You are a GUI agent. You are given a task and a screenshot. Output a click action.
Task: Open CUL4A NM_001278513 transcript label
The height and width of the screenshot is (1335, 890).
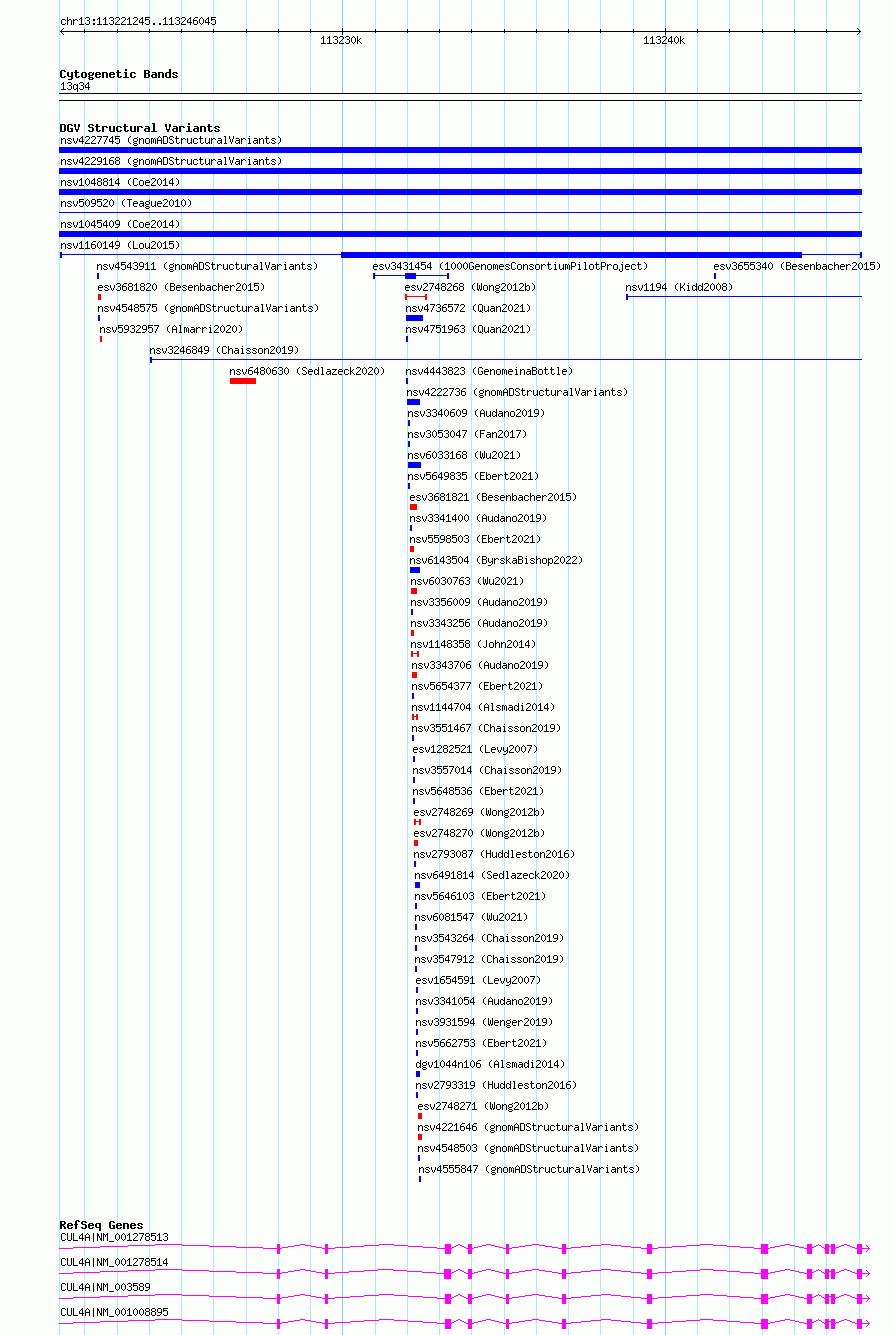tap(114, 1237)
